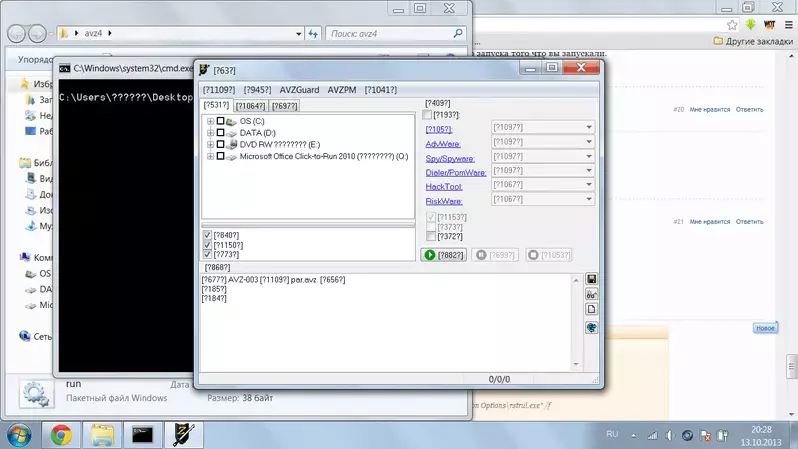798x449 pixels.
Task: Click the AdvWare link
Action: tap(443, 144)
